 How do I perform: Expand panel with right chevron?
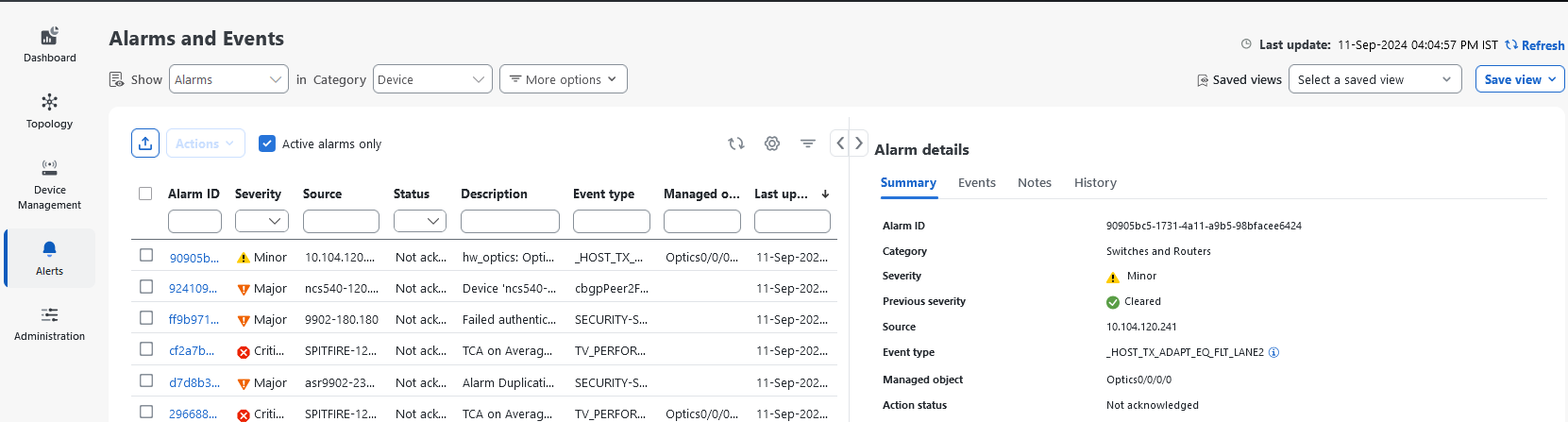[858, 143]
